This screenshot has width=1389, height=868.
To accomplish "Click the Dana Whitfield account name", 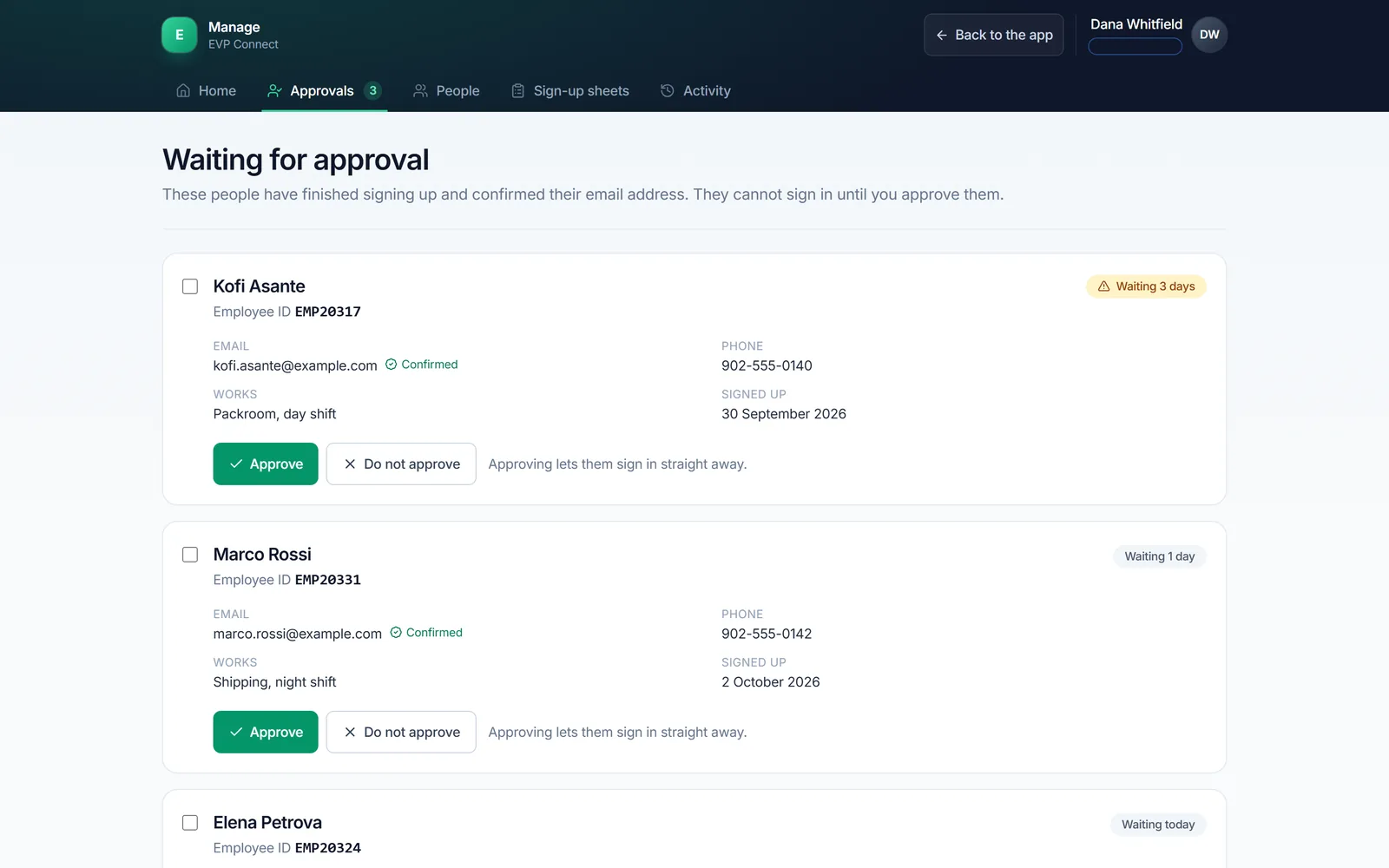I will coord(1136,24).
